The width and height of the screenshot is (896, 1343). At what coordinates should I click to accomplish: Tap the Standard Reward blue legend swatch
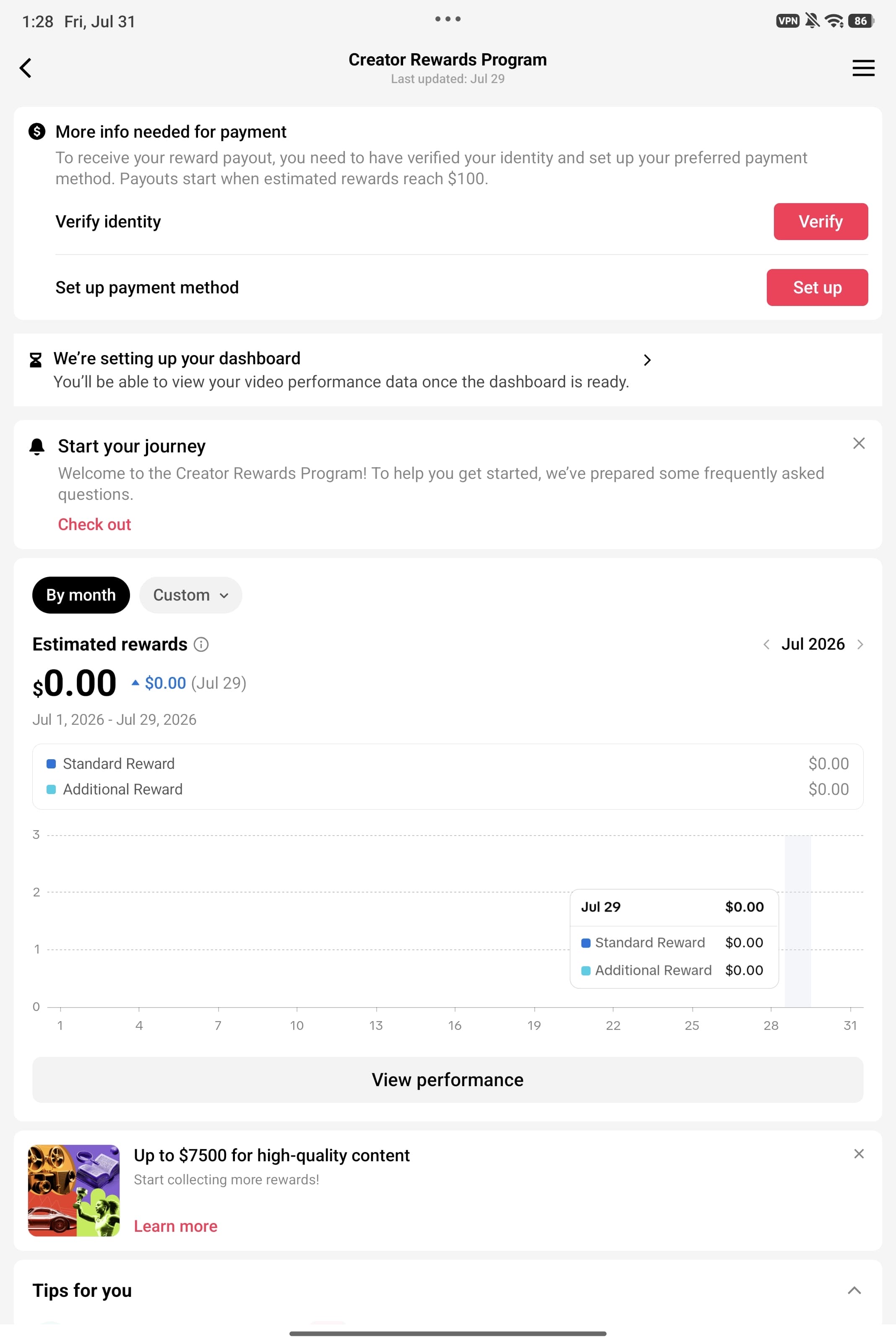(x=51, y=764)
